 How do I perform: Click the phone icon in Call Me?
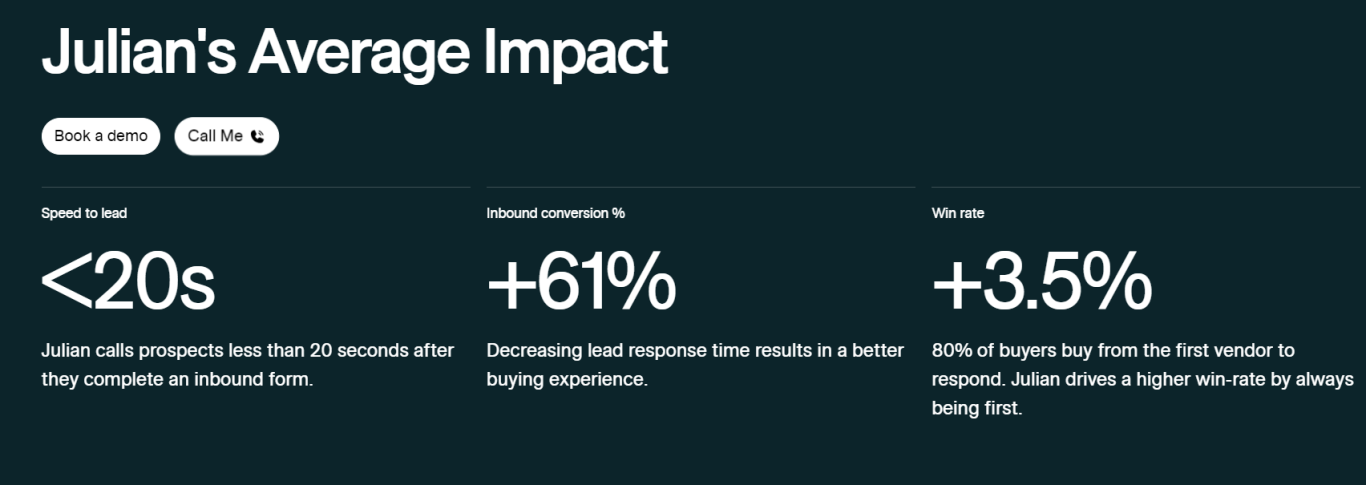[x=258, y=137]
